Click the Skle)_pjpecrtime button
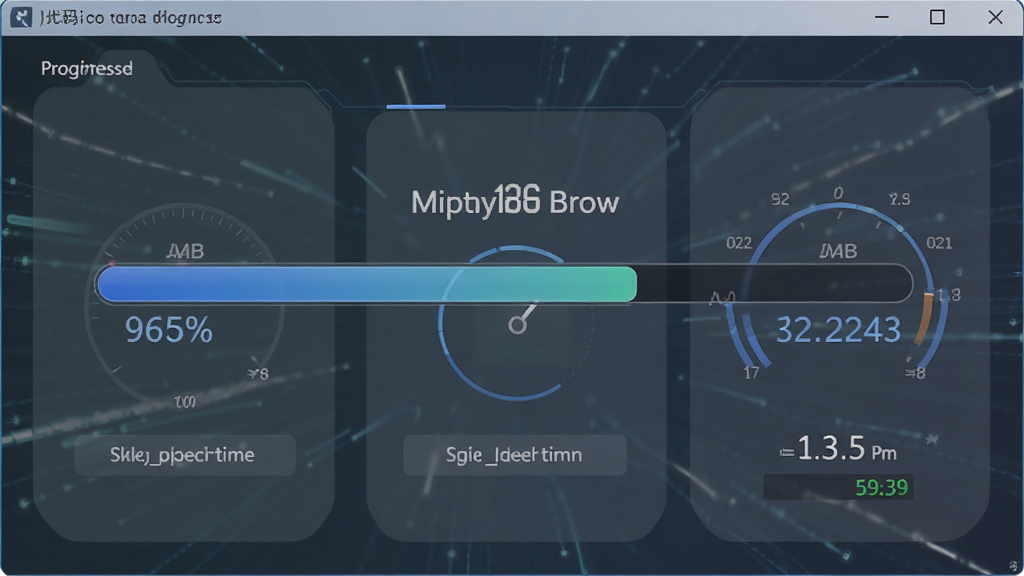Screen dimensions: 1024x576 click(x=185, y=455)
